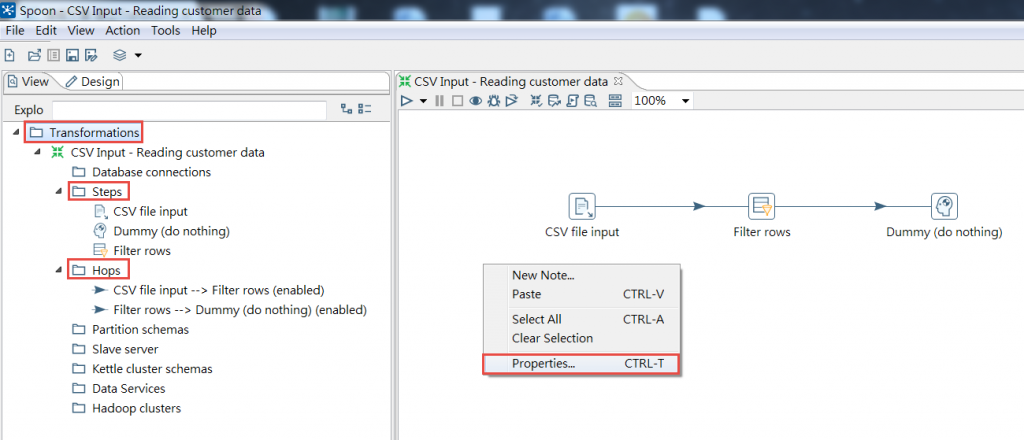This screenshot has width=1024, height=440.
Task: Pause the running transformation
Action: 440,101
